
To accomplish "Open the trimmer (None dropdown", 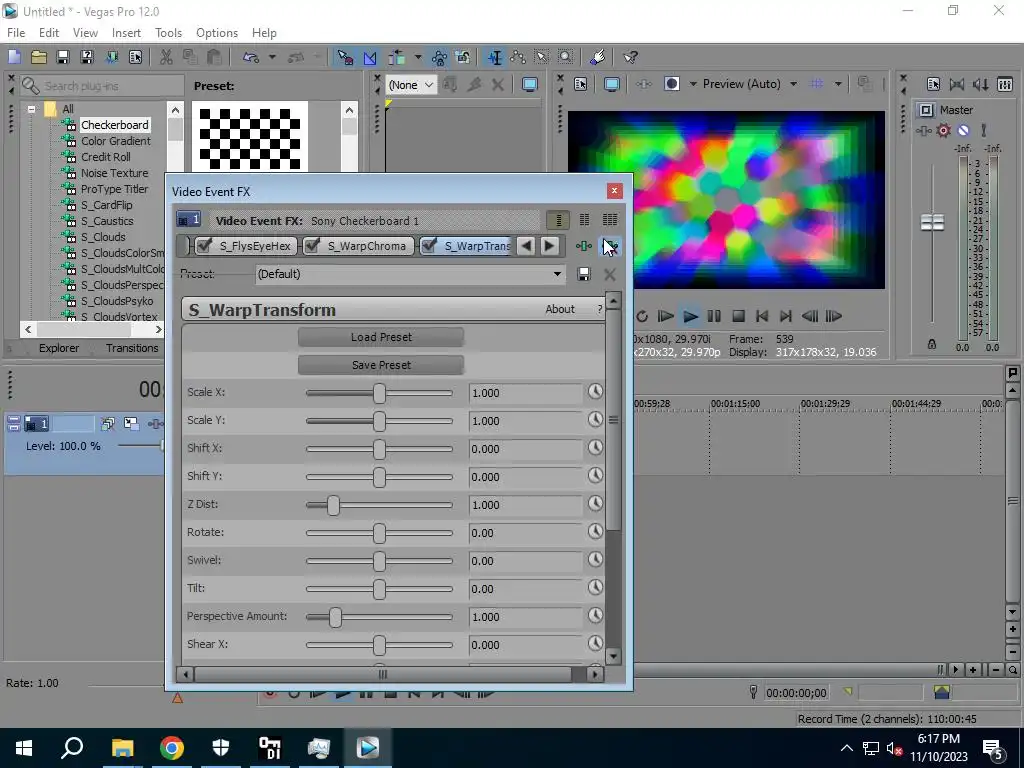I will point(411,85).
